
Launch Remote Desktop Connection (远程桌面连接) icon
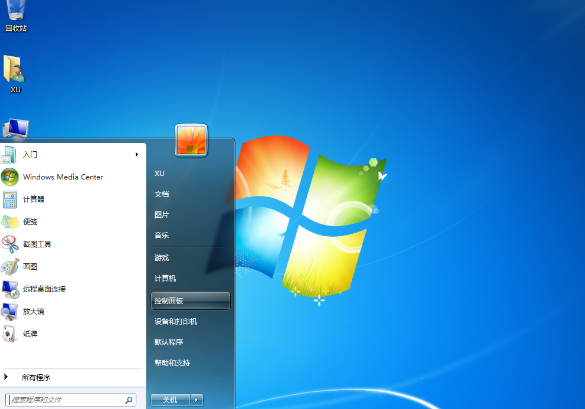pos(10,289)
